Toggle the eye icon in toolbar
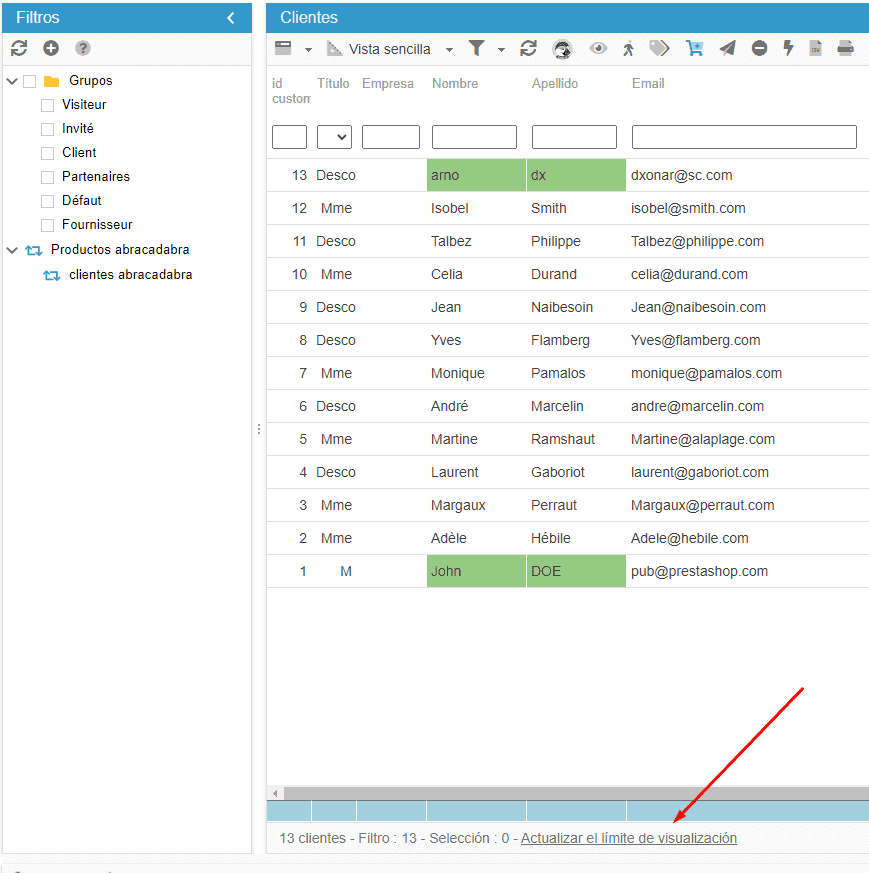The width and height of the screenshot is (869, 873). pos(598,48)
